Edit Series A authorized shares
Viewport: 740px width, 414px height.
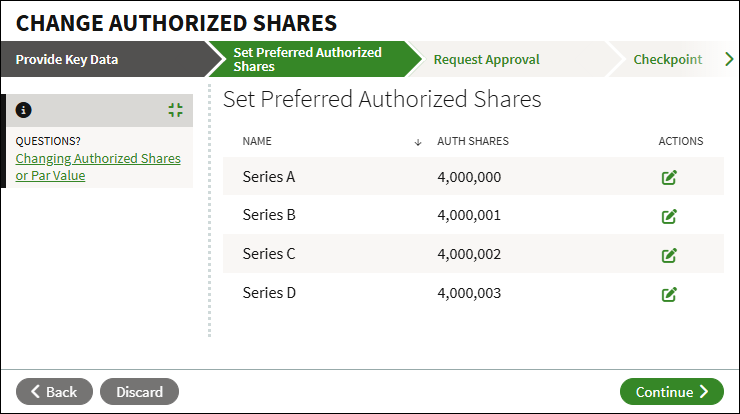[x=669, y=177]
